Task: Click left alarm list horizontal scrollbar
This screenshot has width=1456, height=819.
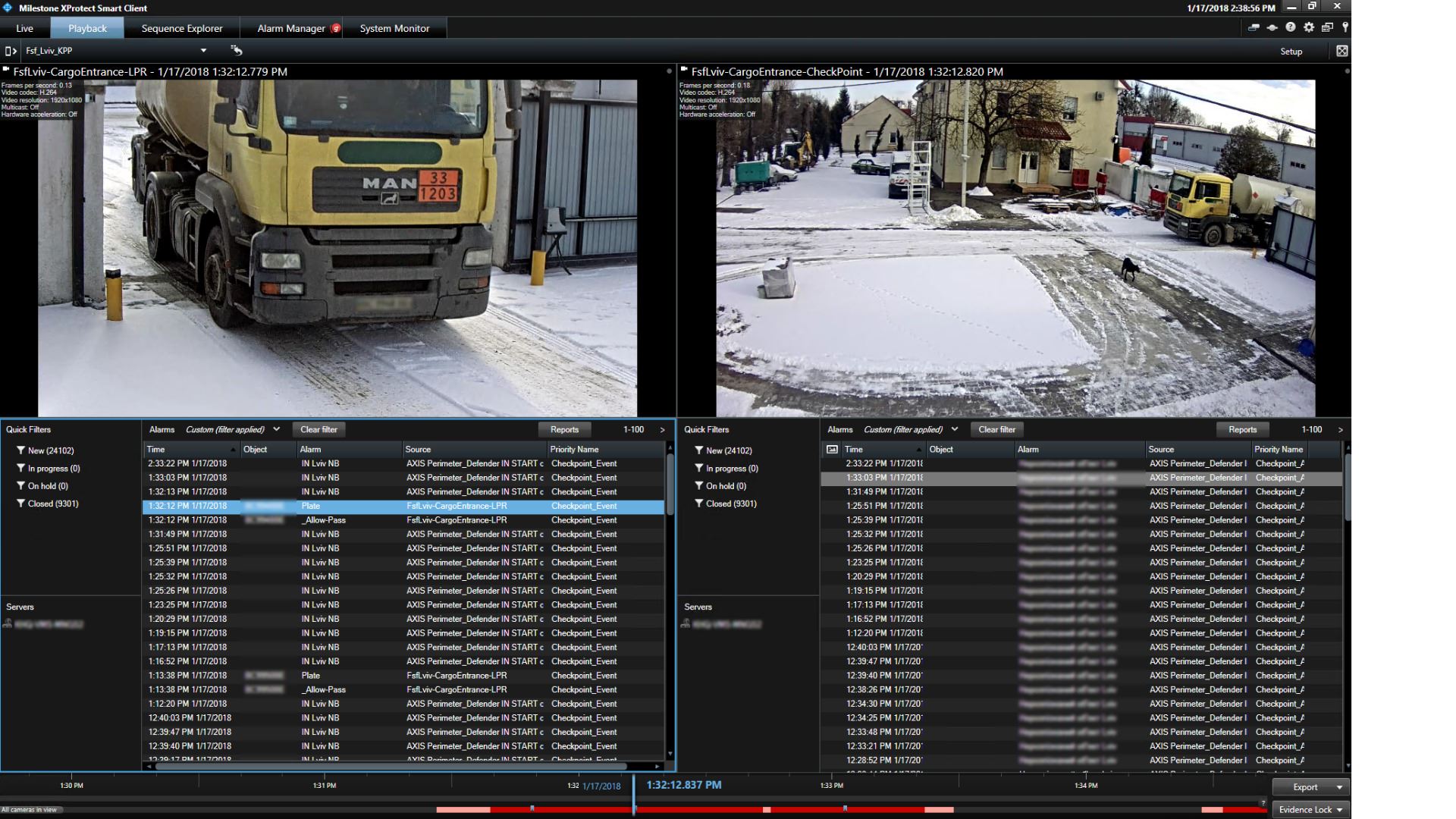Action: pos(391,767)
